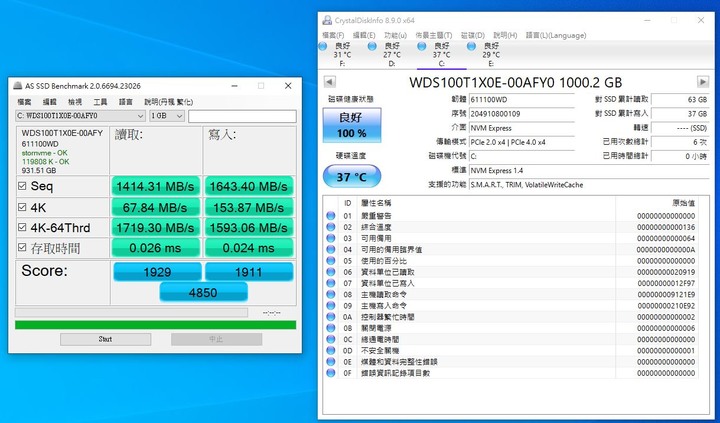Click status orb for attribute 0F

331,373
